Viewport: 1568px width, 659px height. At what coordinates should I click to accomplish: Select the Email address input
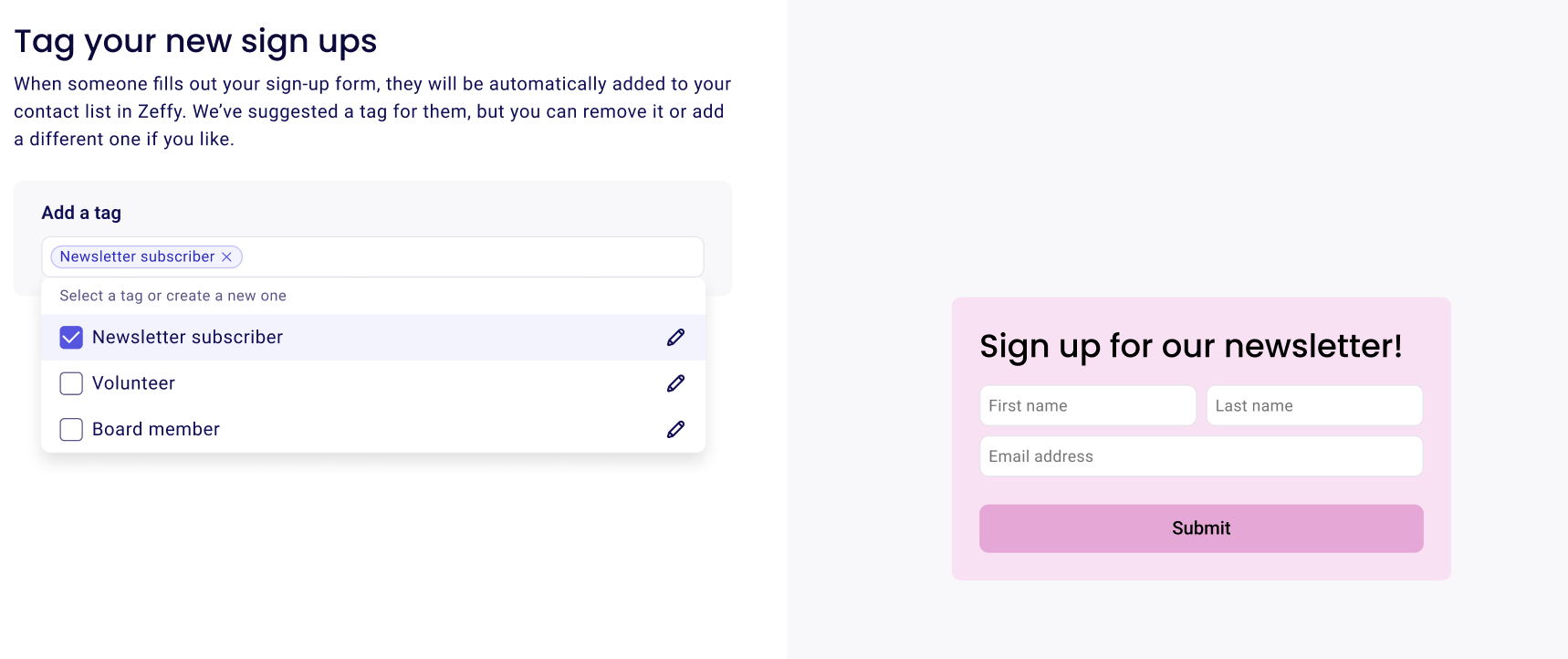(1201, 456)
